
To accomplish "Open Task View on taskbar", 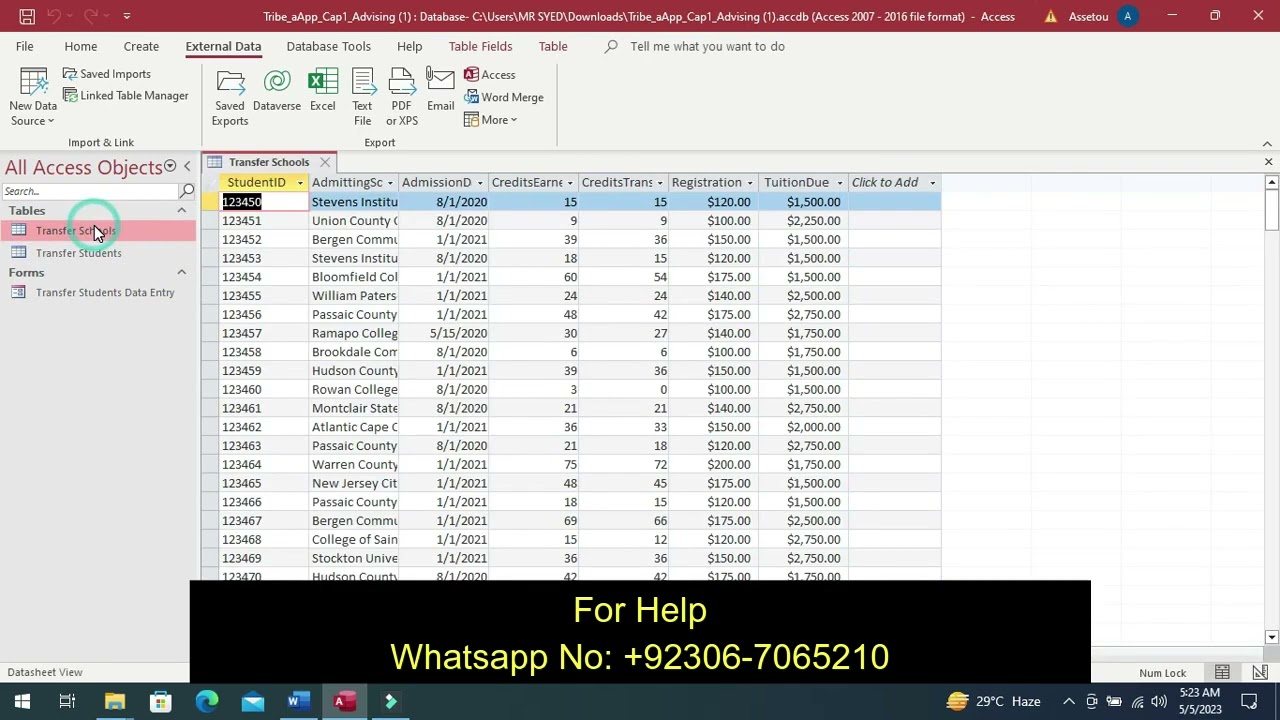I will tap(67, 702).
